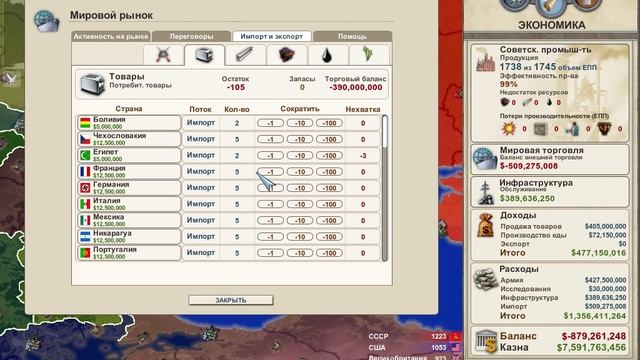
Task: Click the Инфраструктура cost $389,636,250
Action: (527, 198)
